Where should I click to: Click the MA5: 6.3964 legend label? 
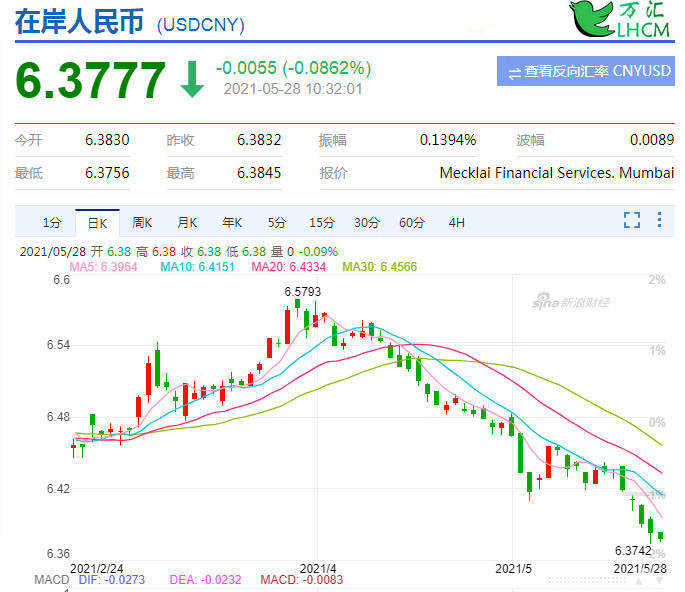click(103, 267)
